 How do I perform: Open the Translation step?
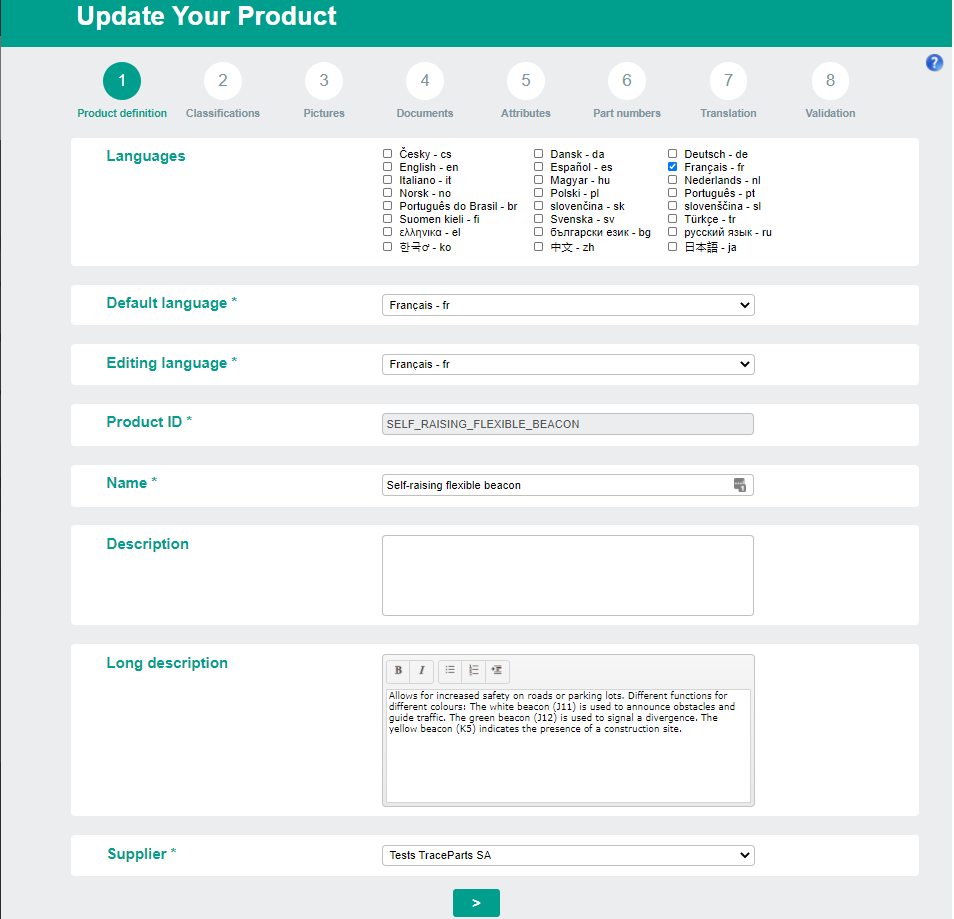(728, 81)
